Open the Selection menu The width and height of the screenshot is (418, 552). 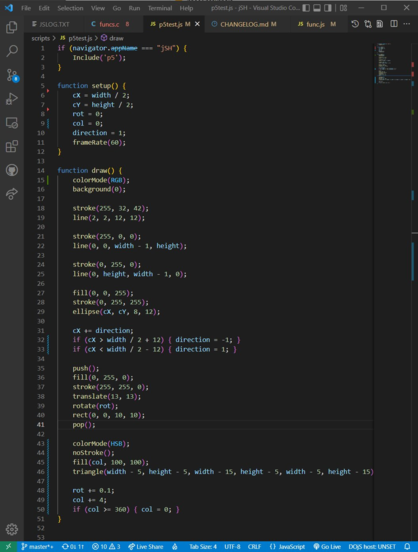tap(70, 8)
